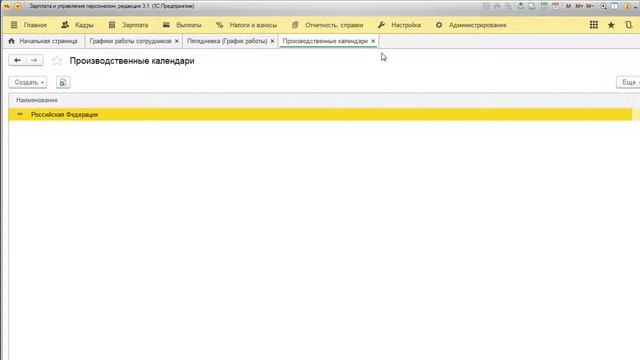Go forward with the right arrow button
Viewport: 640px width, 360px height.
pyautogui.click(x=34, y=60)
